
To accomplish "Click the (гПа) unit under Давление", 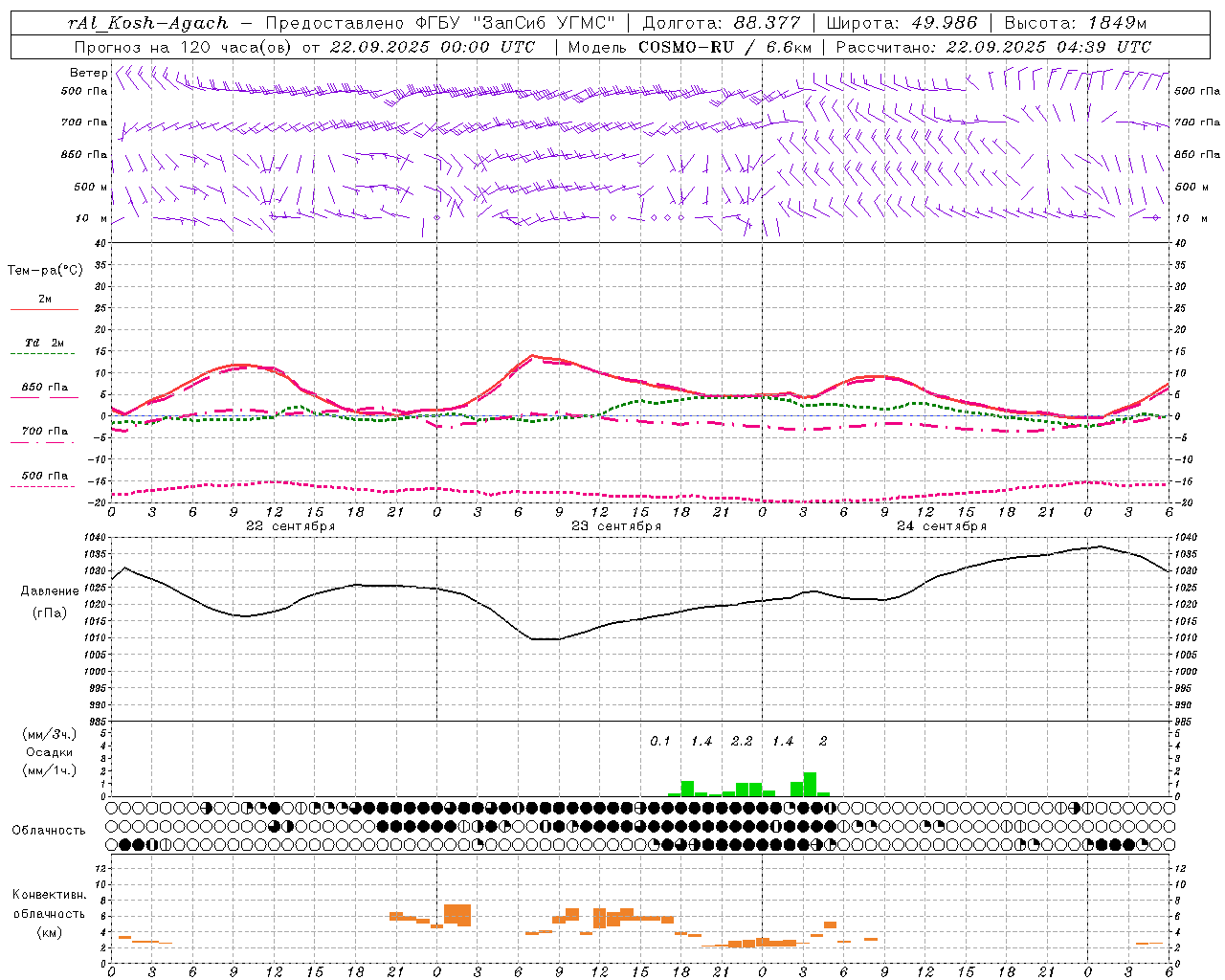I will (x=50, y=612).
